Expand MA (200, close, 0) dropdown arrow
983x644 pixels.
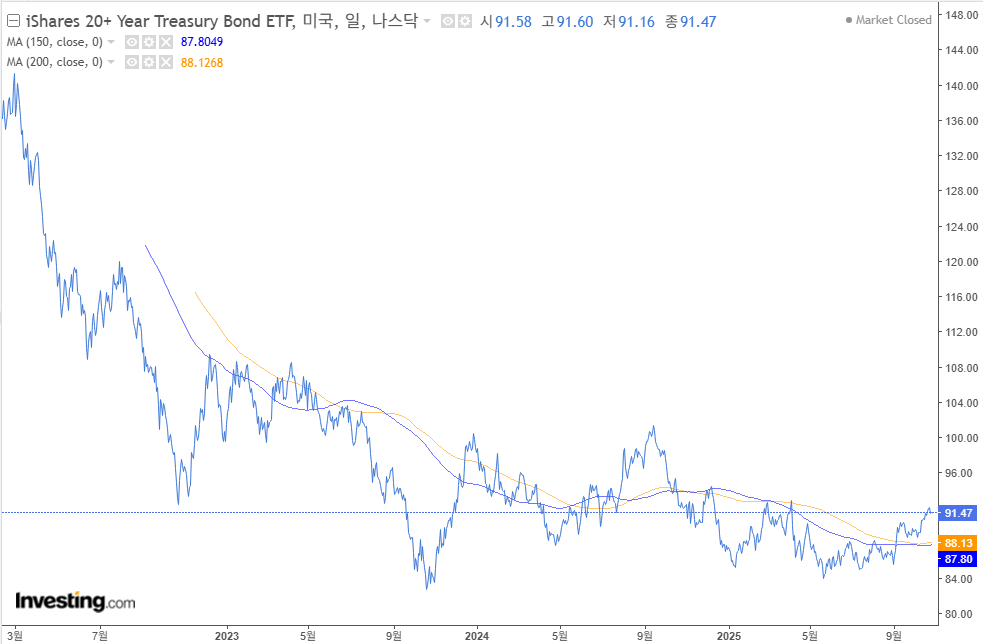111,62
